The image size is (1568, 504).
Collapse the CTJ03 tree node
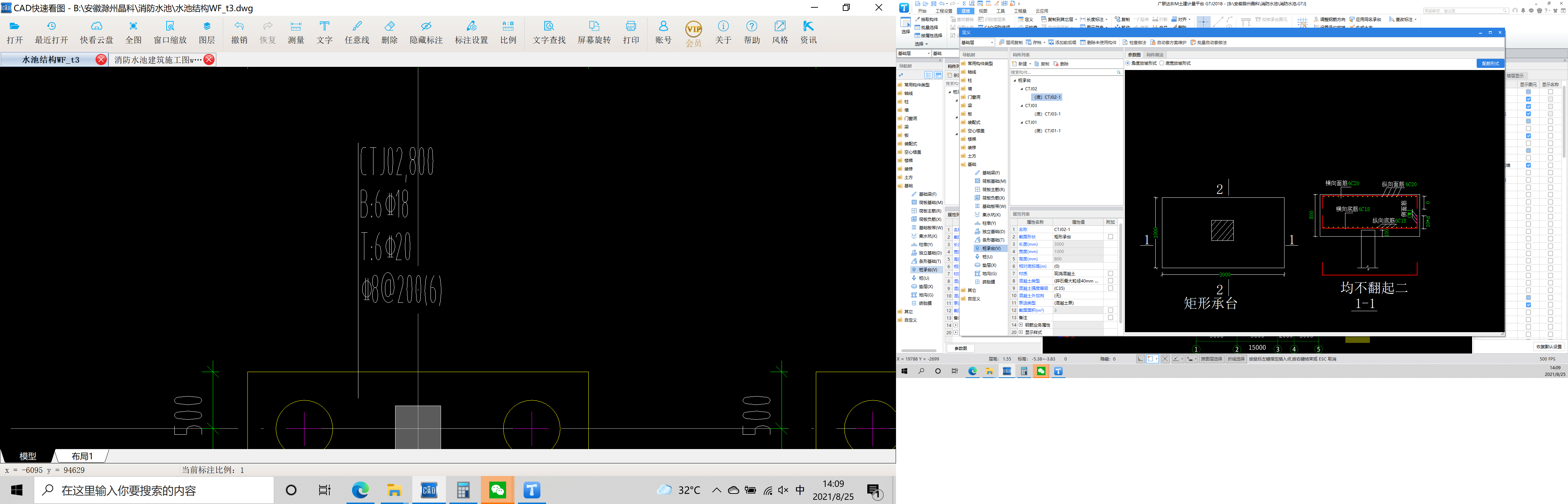click(x=1022, y=106)
